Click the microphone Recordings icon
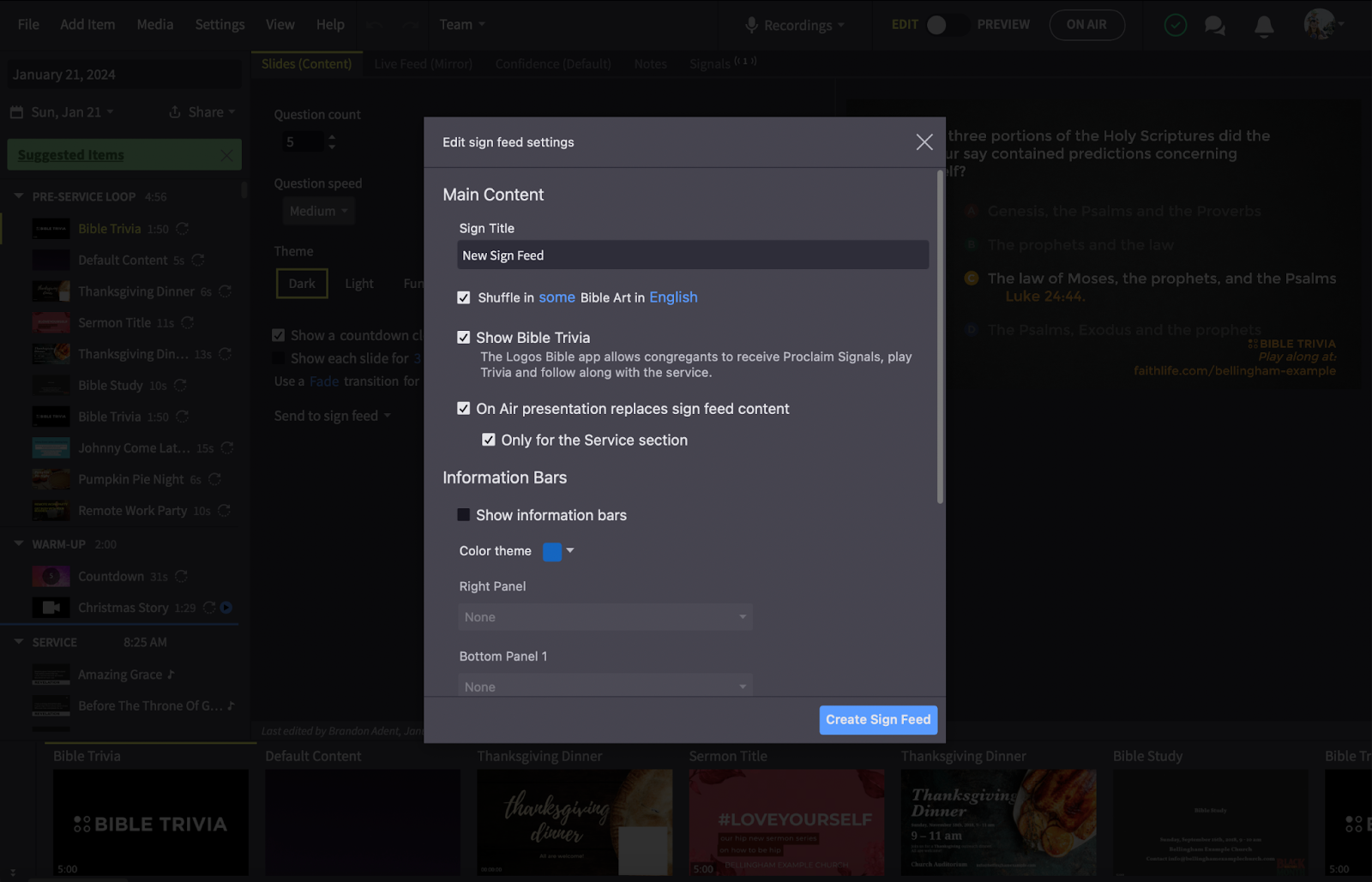Image resolution: width=1372 pixels, height=882 pixels. point(751,26)
